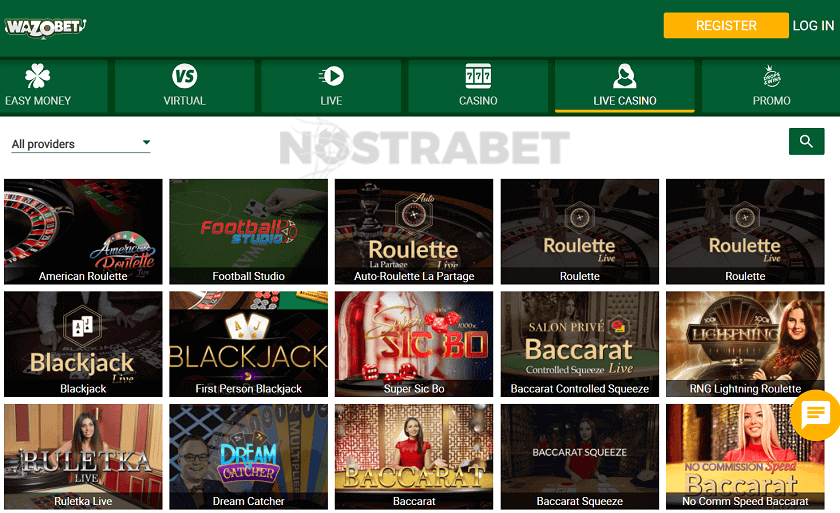
Task: Click the Casino 777 slot icon
Action: tap(478, 76)
